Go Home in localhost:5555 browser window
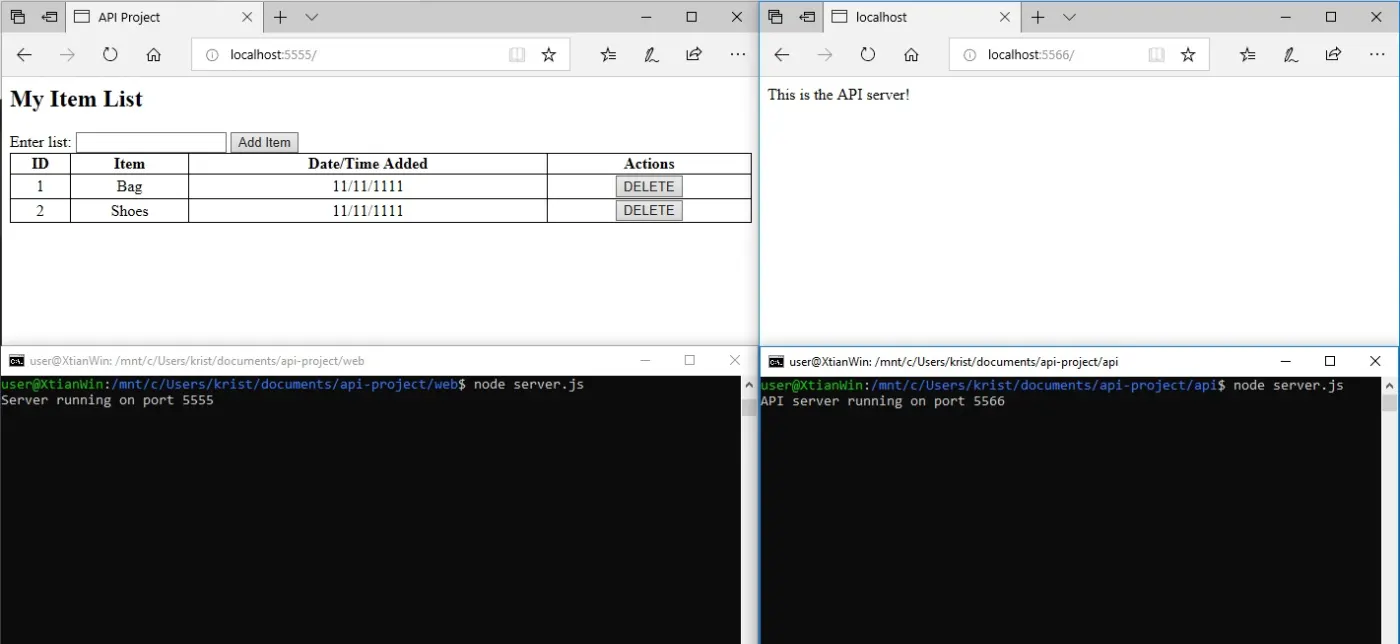The image size is (1400, 644). click(153, 55)
